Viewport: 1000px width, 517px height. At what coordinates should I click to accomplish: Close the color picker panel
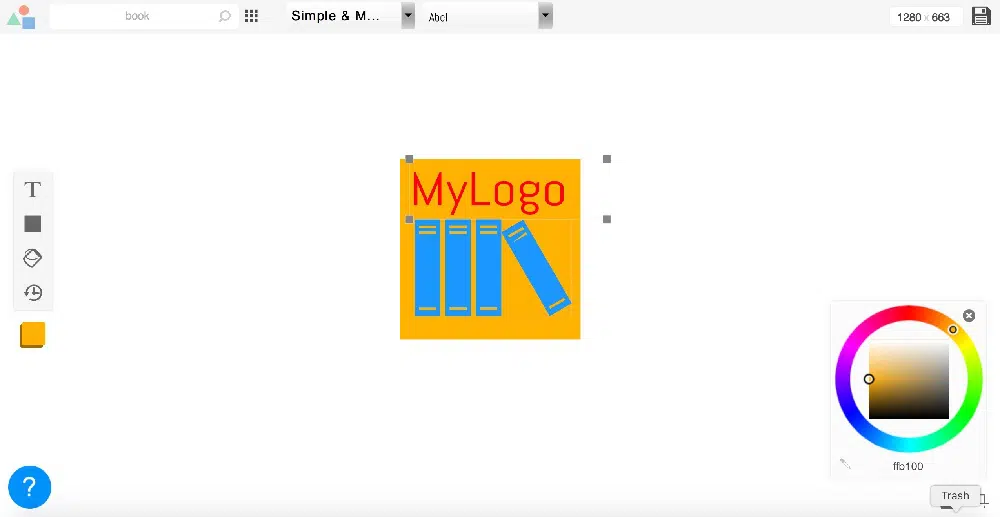click(968, 316)
